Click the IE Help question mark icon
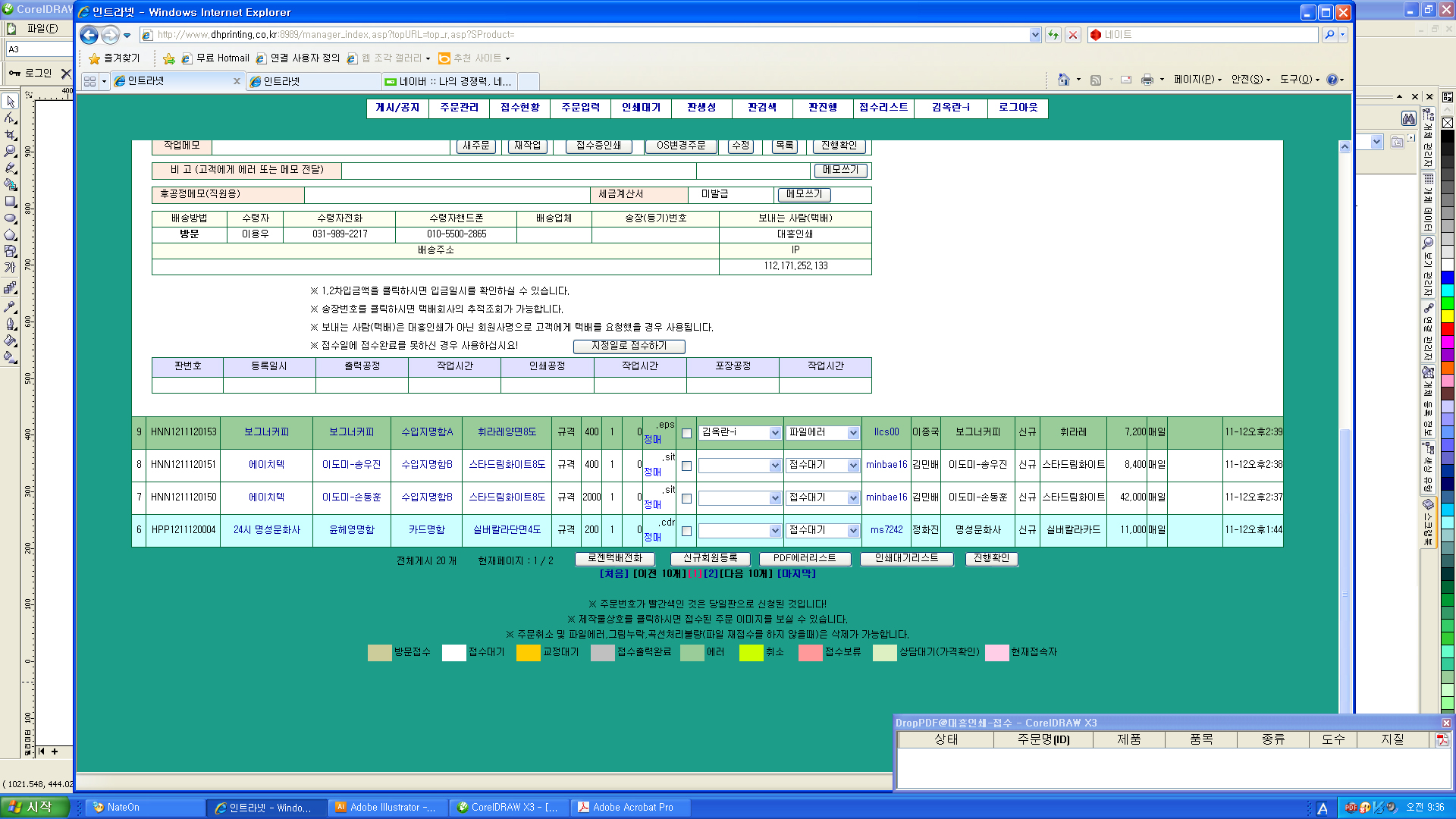The width and height of the screenshot is (1456, 819). click(1332, 80)
